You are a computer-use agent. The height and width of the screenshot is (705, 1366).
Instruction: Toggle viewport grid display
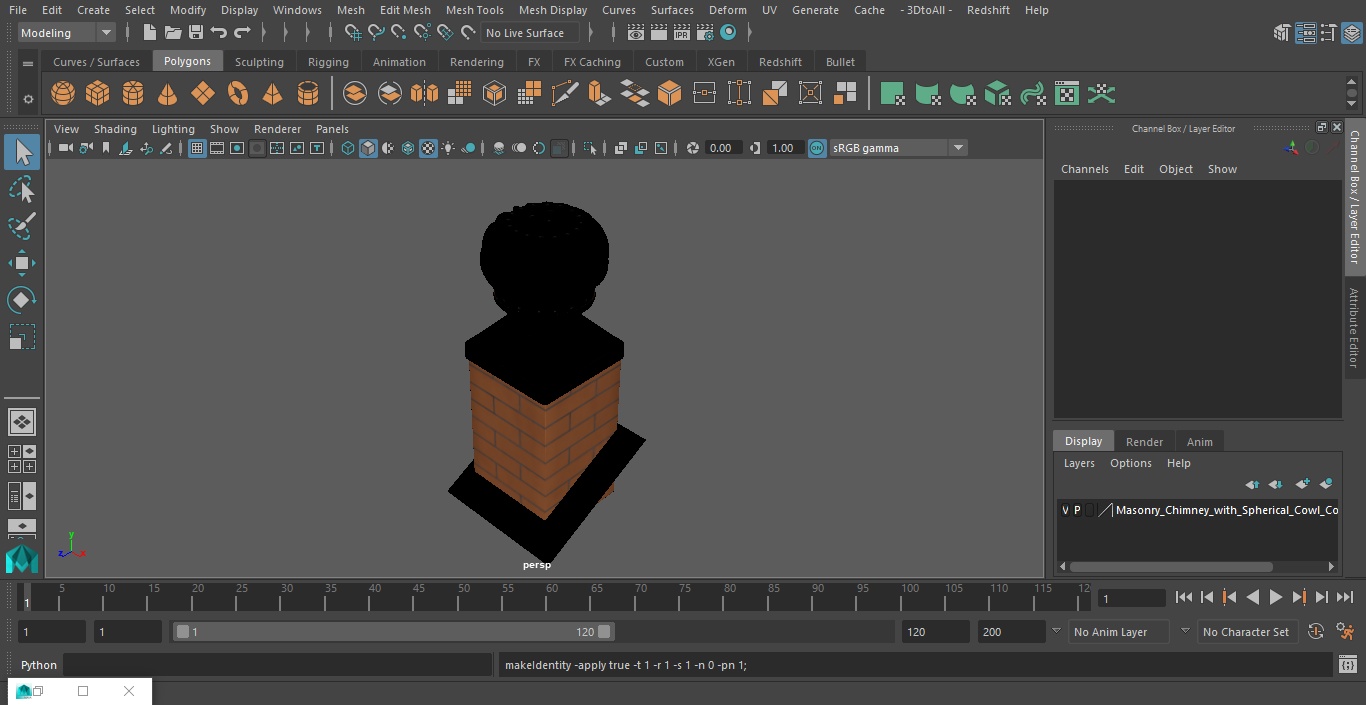click(197, 148)
